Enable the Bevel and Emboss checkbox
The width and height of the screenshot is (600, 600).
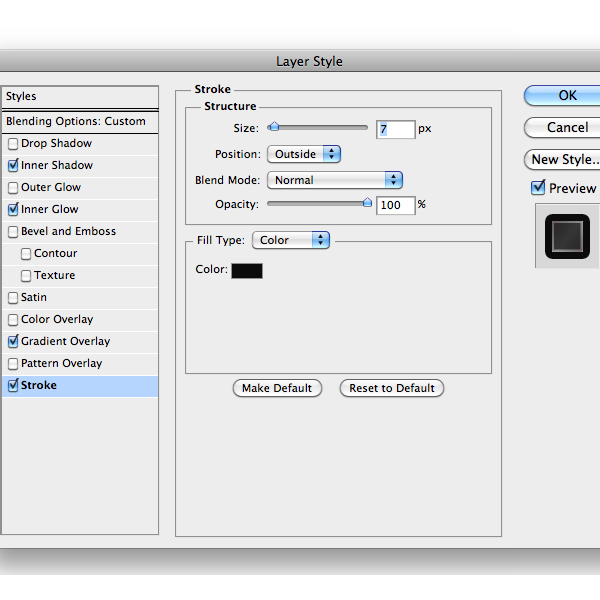(x=13, y=232)
